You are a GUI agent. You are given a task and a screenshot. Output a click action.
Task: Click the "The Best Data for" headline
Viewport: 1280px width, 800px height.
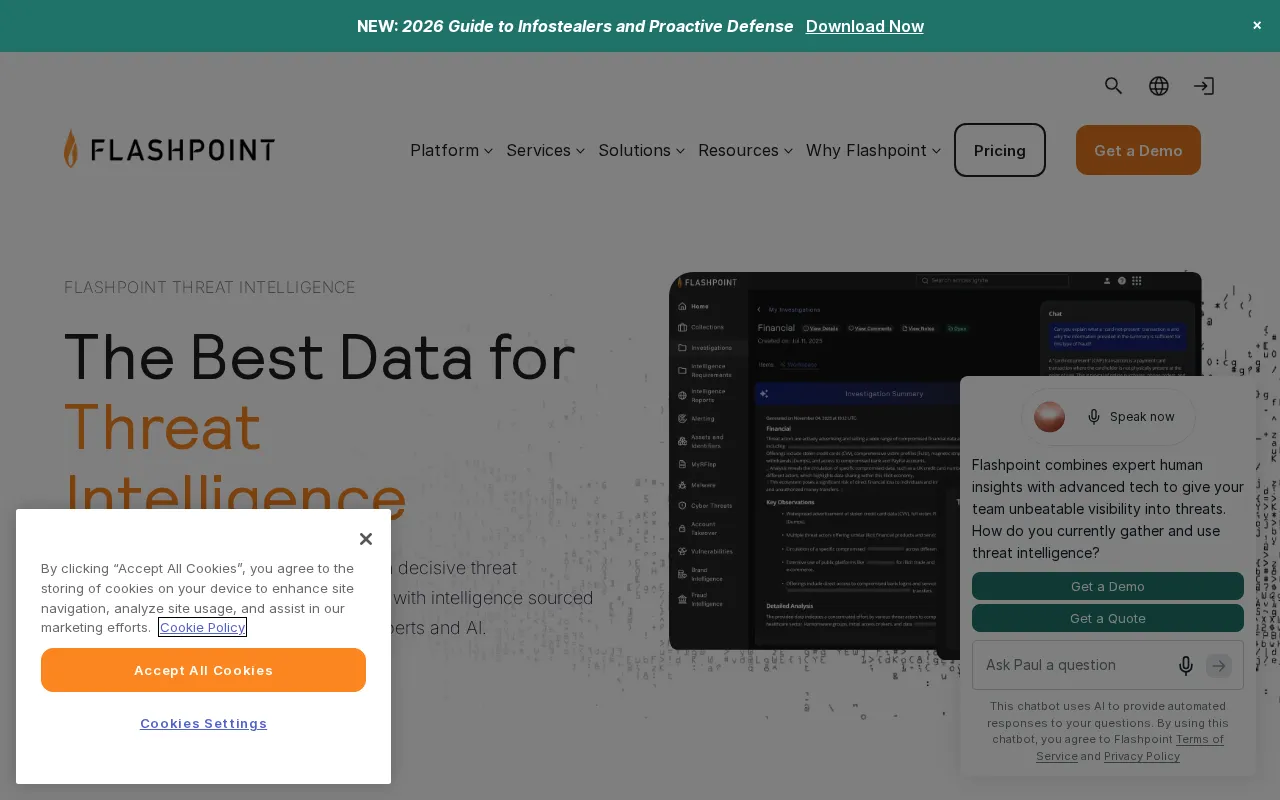click(320, 357)
